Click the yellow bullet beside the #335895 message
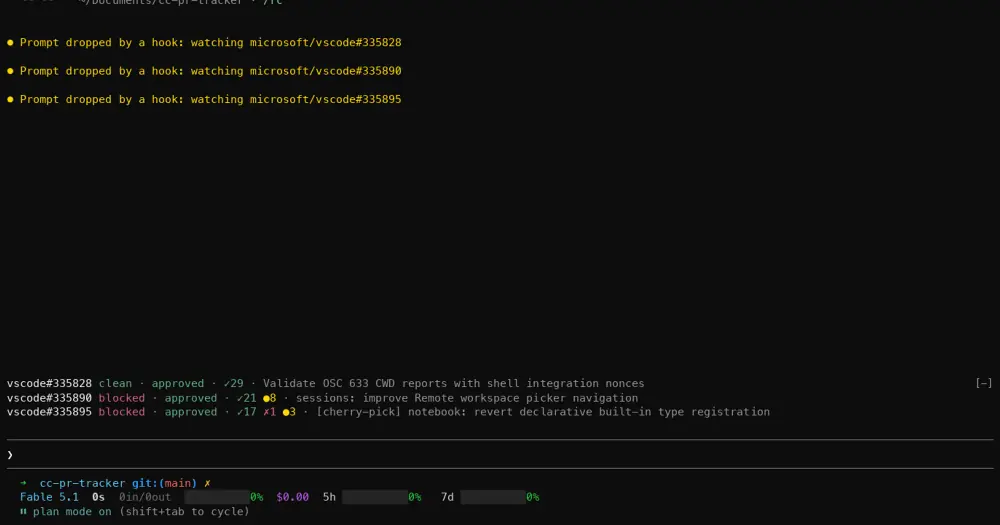 tap(10, 100)
